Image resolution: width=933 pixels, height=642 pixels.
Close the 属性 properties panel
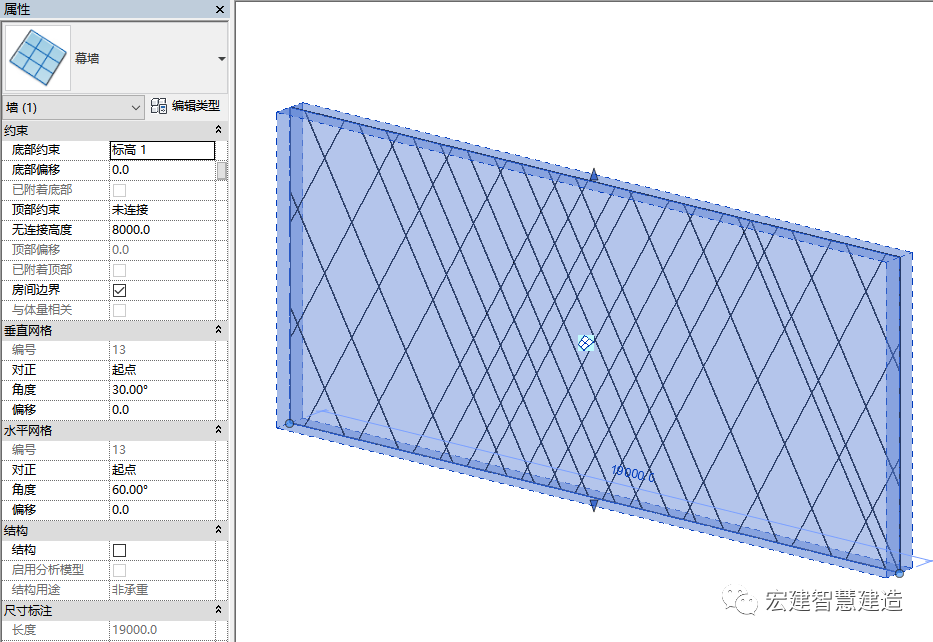click(220, 10)
